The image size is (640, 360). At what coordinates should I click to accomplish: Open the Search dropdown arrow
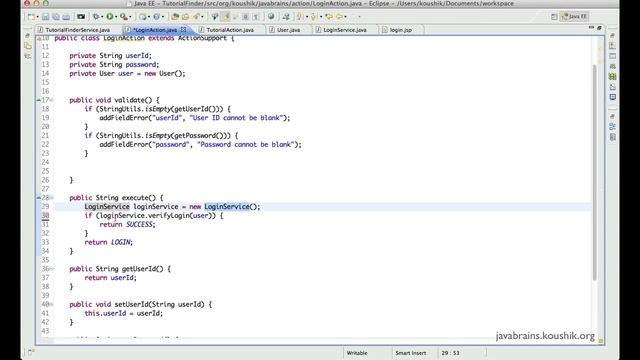[x=202, y=17]
